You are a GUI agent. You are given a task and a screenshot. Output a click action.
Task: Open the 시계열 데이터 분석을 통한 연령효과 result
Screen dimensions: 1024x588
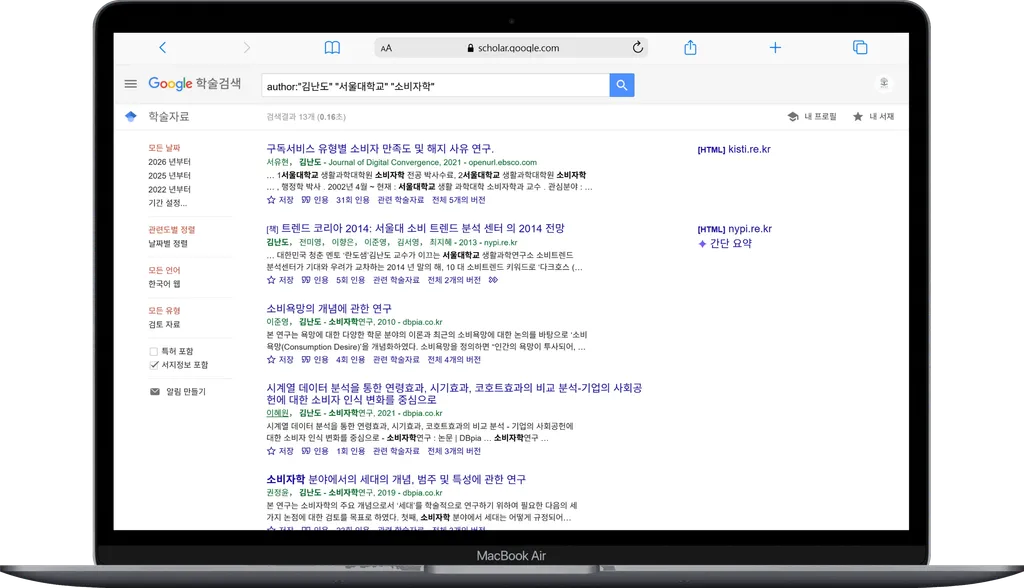pyautogui.click(x=454, y=394)
